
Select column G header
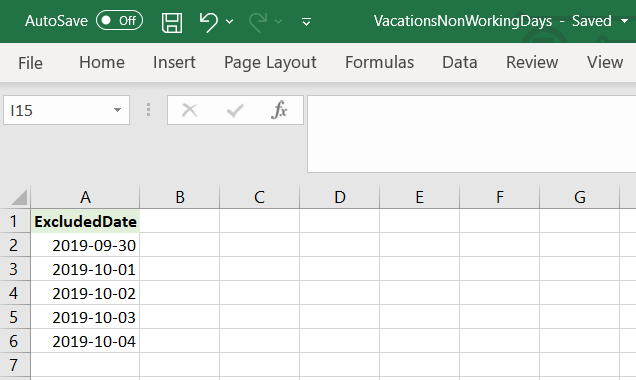pyautogui.click(x=580, y=197)
